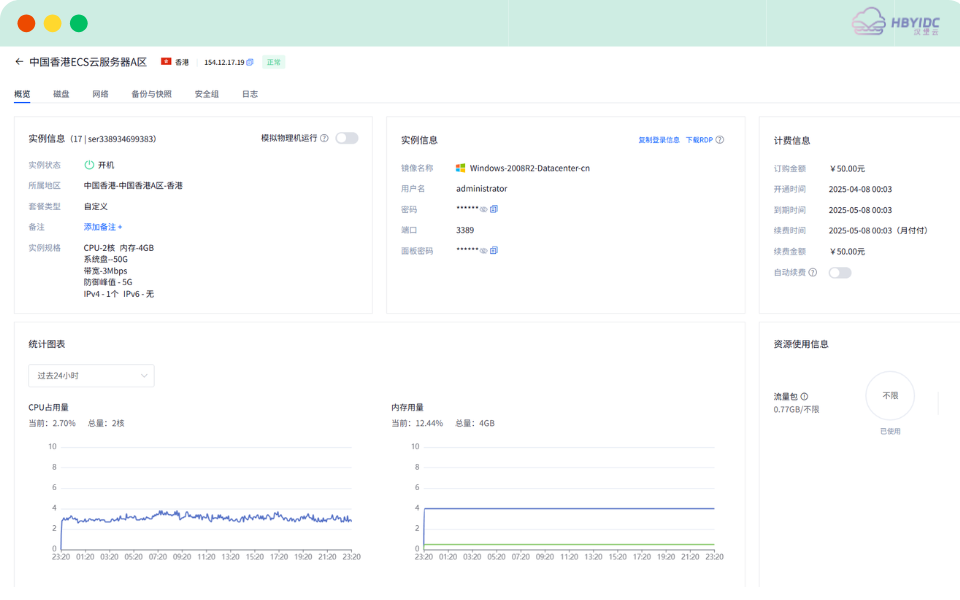
Task: Click the power icon beside 开机 status
Action: tap(89, 165)
